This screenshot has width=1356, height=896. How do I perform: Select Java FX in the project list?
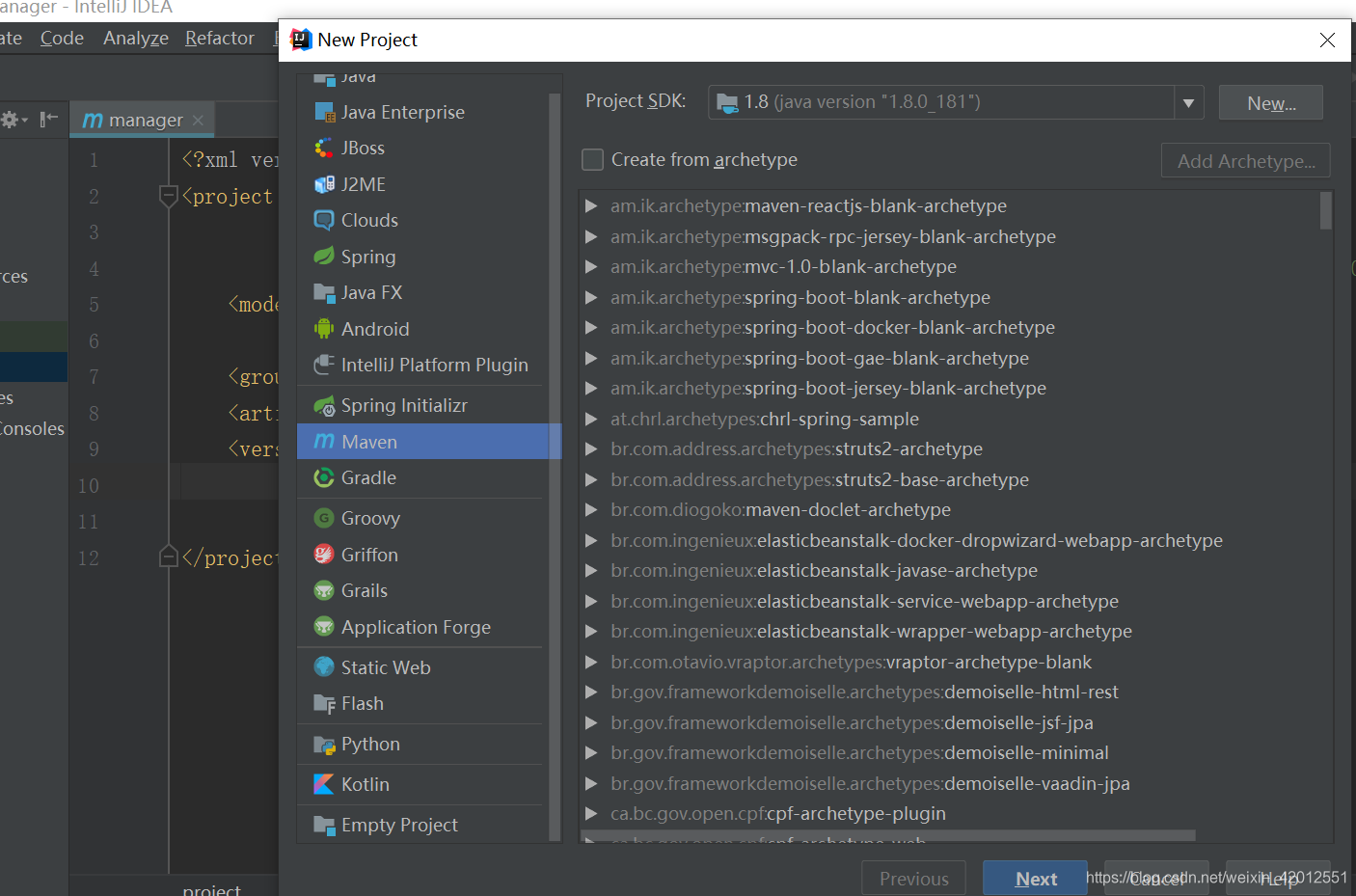[x=372, y=292]
